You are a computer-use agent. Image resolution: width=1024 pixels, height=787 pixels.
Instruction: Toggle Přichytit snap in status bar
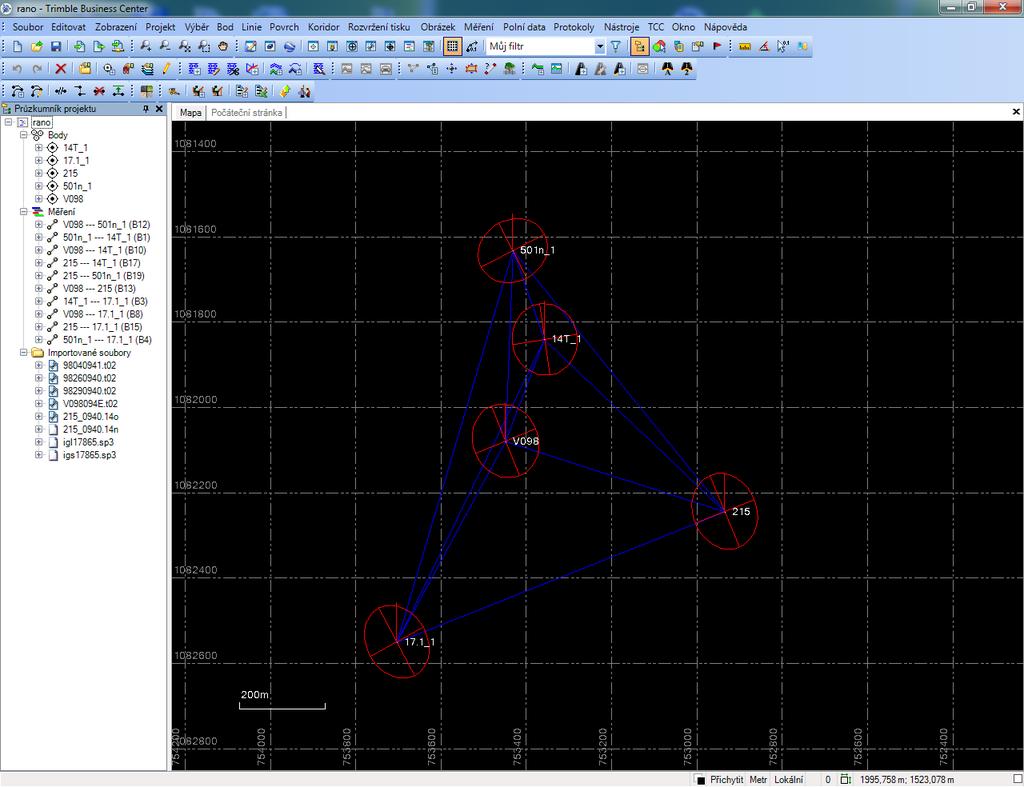point(726,780)
